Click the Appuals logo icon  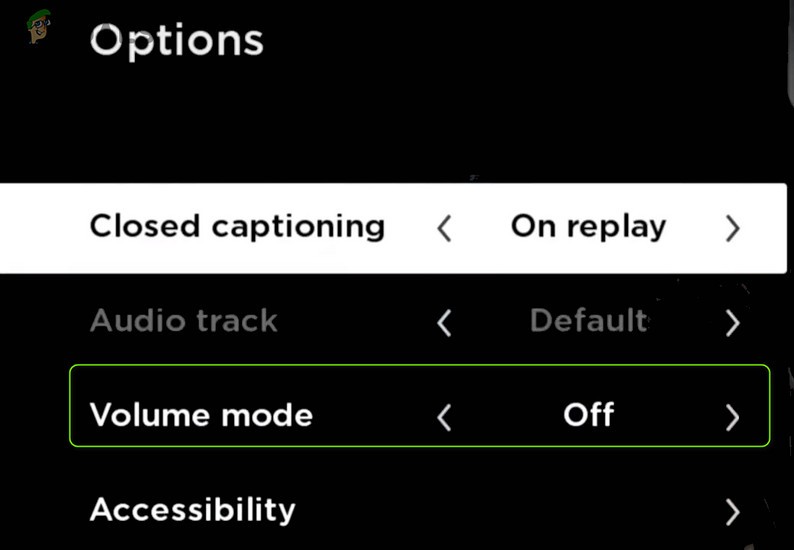click(x=38, y=27)
